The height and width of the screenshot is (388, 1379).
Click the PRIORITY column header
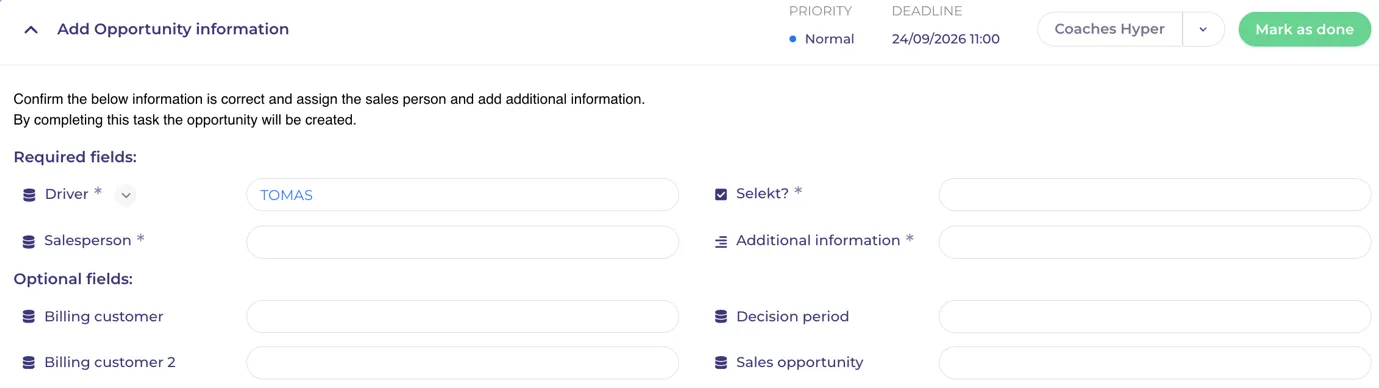click(x=820, y=11)
